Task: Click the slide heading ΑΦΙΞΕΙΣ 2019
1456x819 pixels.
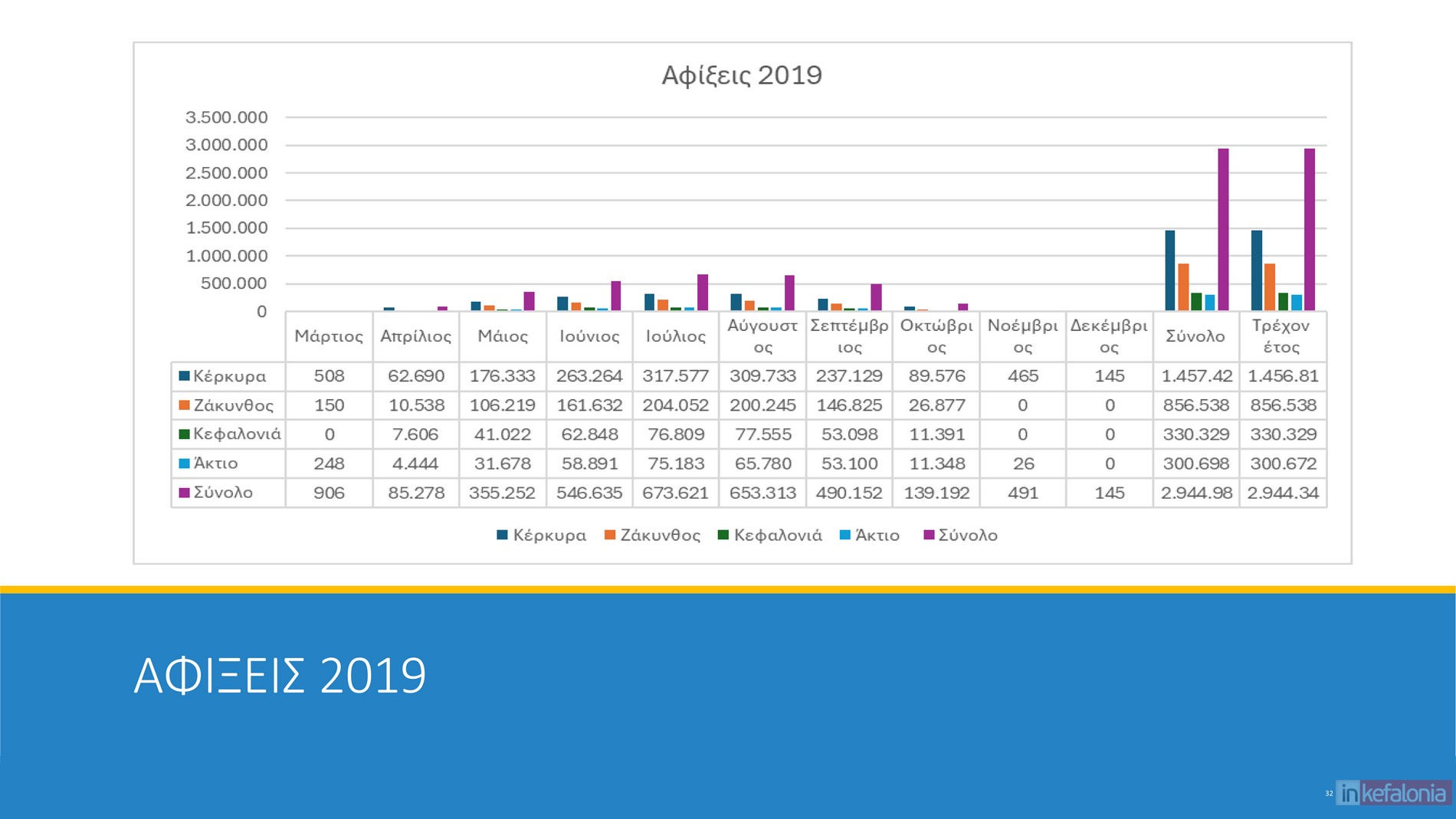Action: tap(280, 676)
